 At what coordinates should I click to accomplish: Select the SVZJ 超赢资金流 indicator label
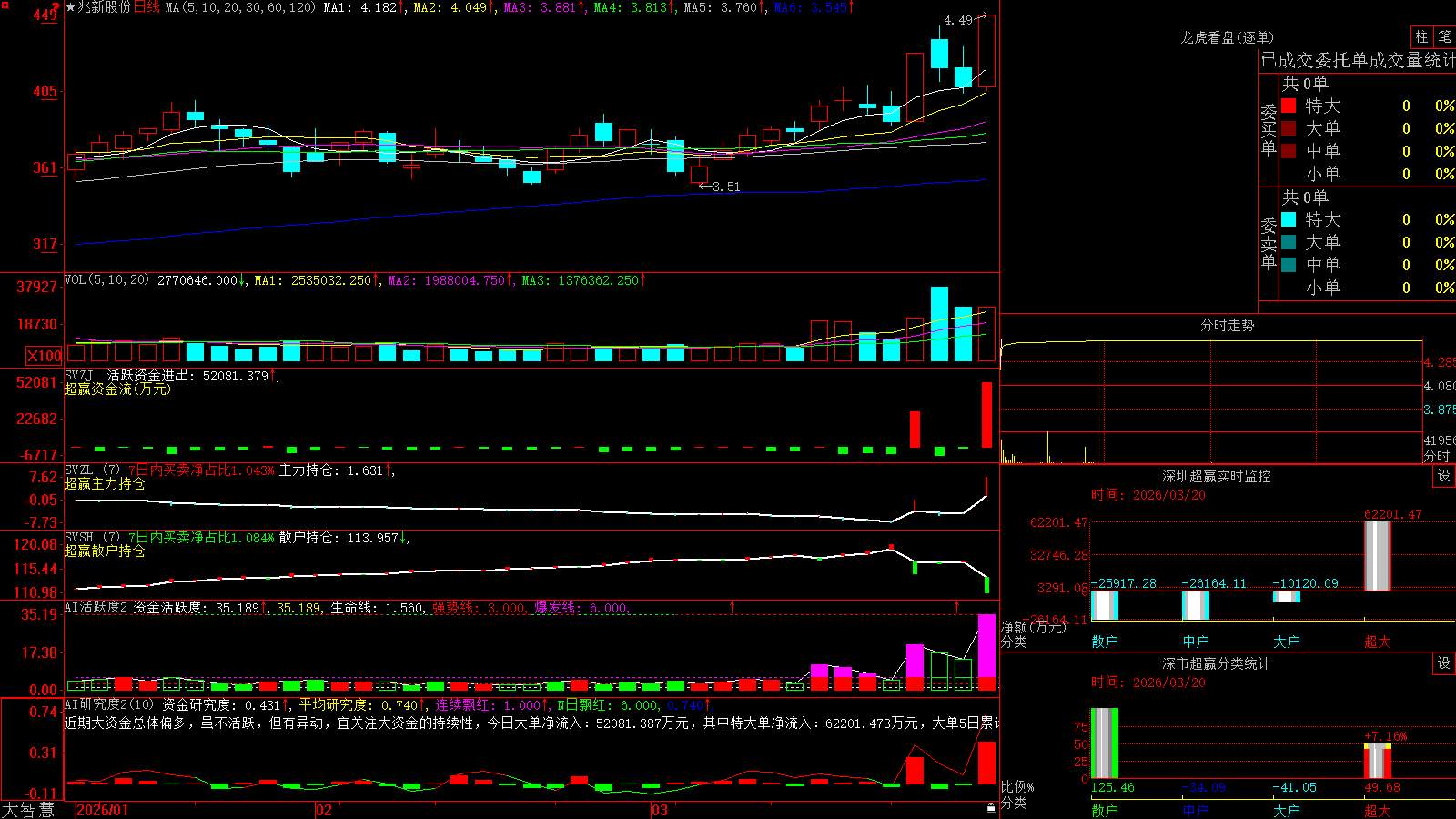(x=79, y=376)
